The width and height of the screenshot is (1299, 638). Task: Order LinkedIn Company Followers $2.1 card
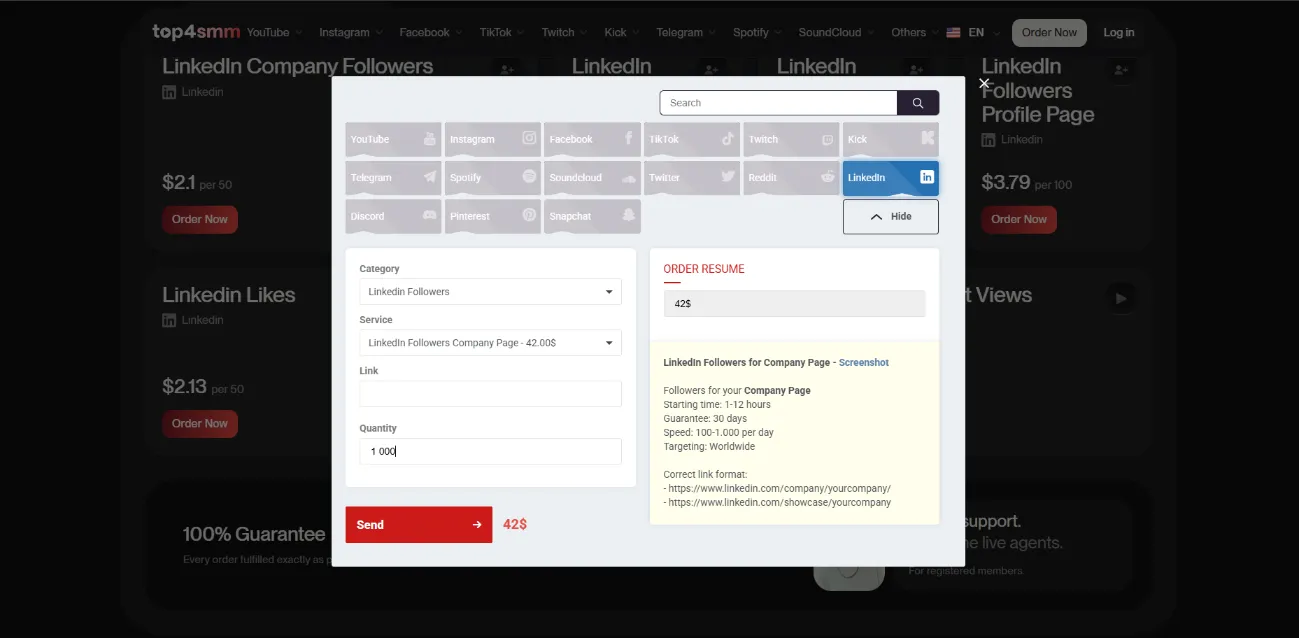(200, 219)
